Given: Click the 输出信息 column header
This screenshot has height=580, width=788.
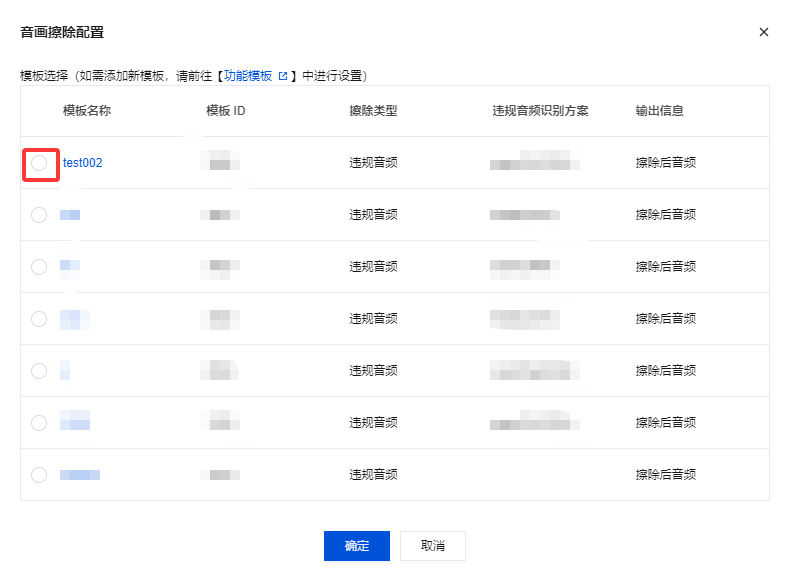Looking at the screenshot, I should click(659, 111).
